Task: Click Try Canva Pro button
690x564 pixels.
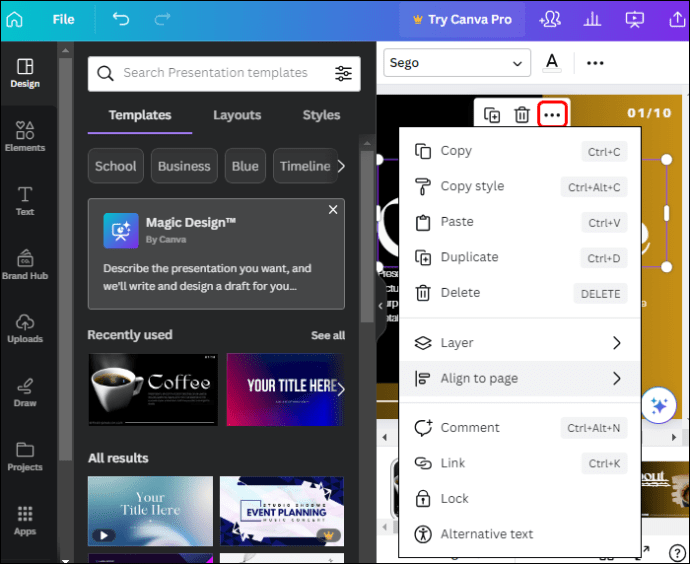Action: pos(462,19)
